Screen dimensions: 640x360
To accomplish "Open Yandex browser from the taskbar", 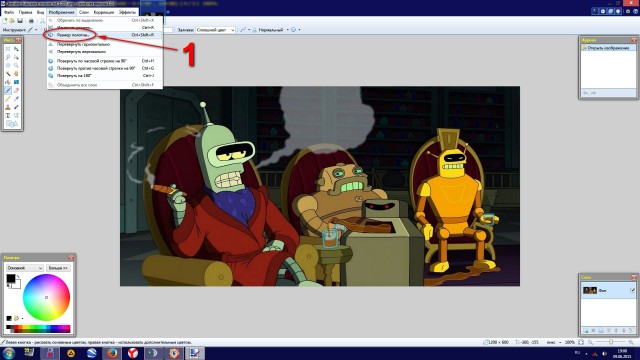I will 133,353.
